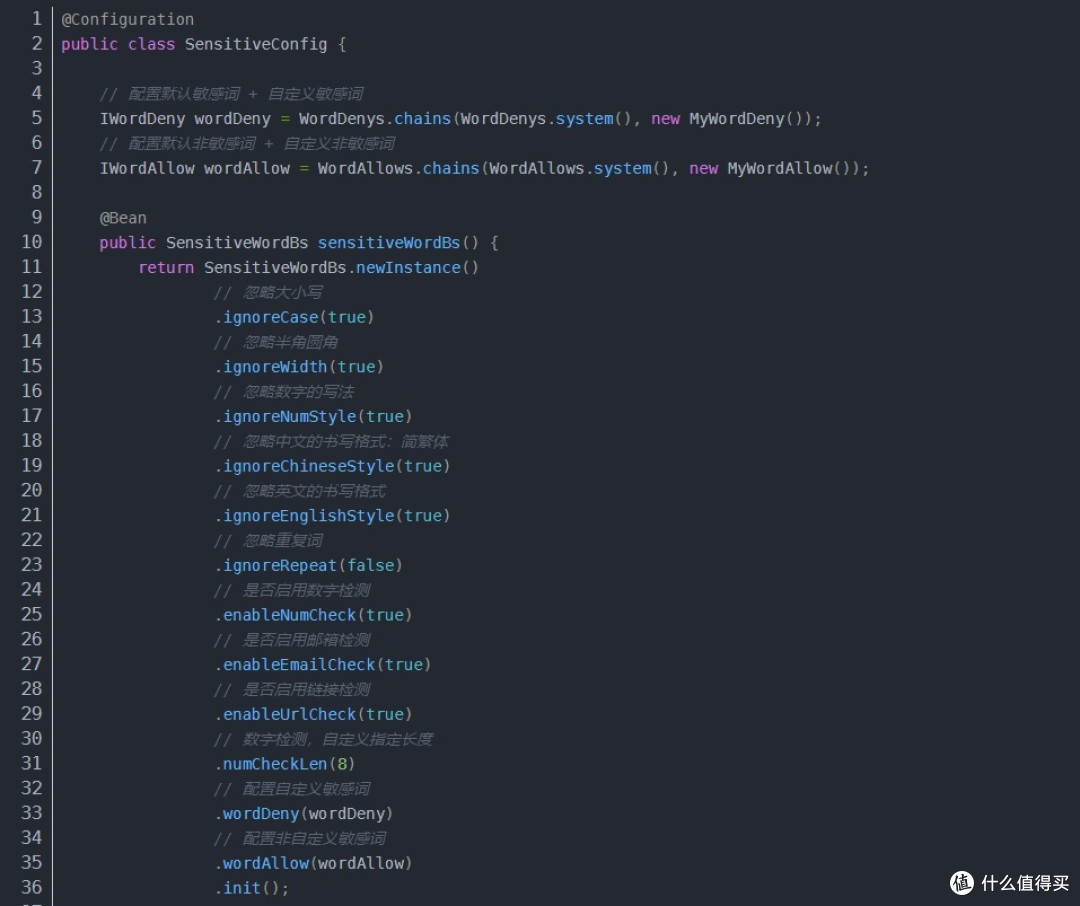
Task: Select the SensitiveConfig class name
Action: [256, 44]
